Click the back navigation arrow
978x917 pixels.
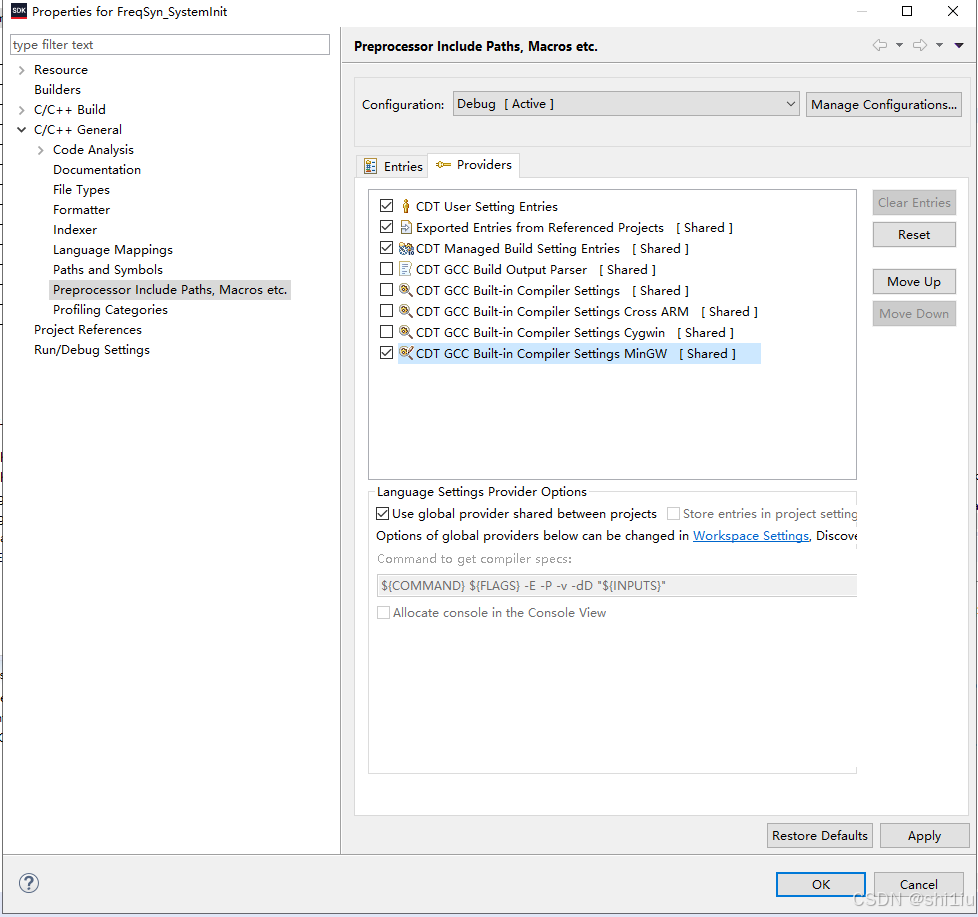pyautogui.click(x=879, y=45)
